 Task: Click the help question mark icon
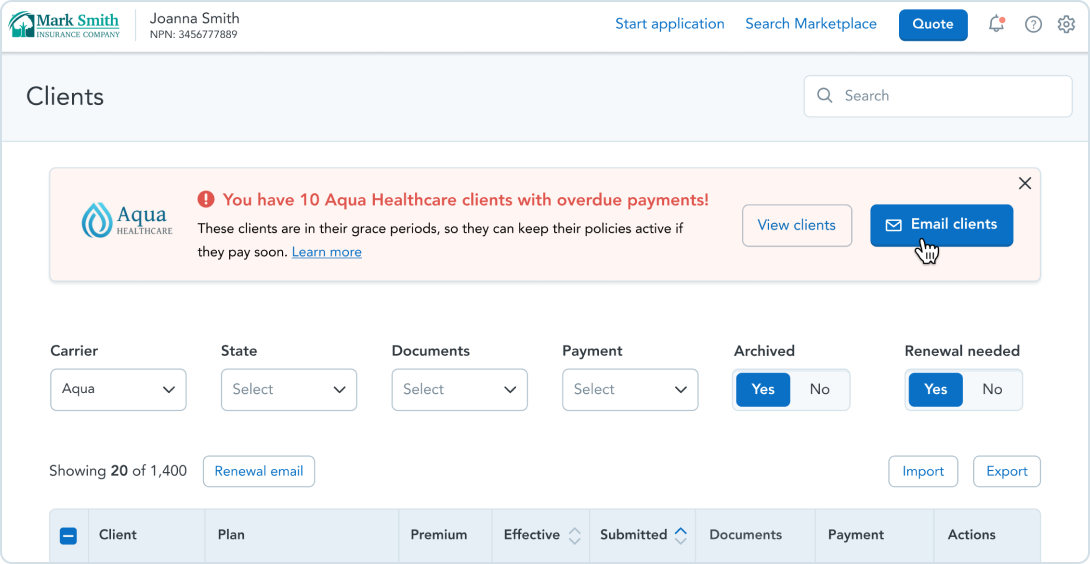click(1034, 24)
